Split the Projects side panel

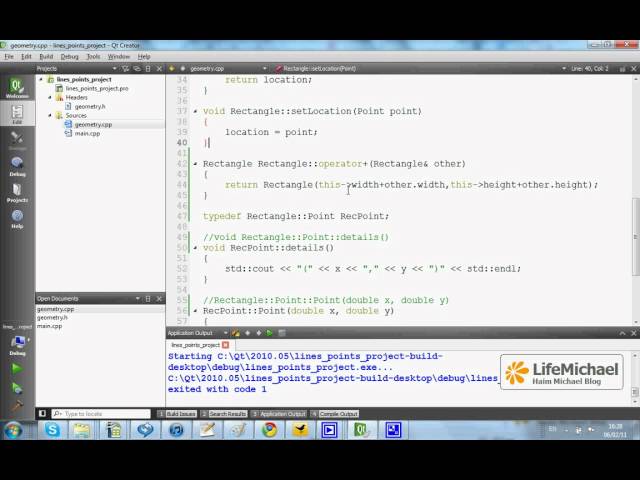148,69
